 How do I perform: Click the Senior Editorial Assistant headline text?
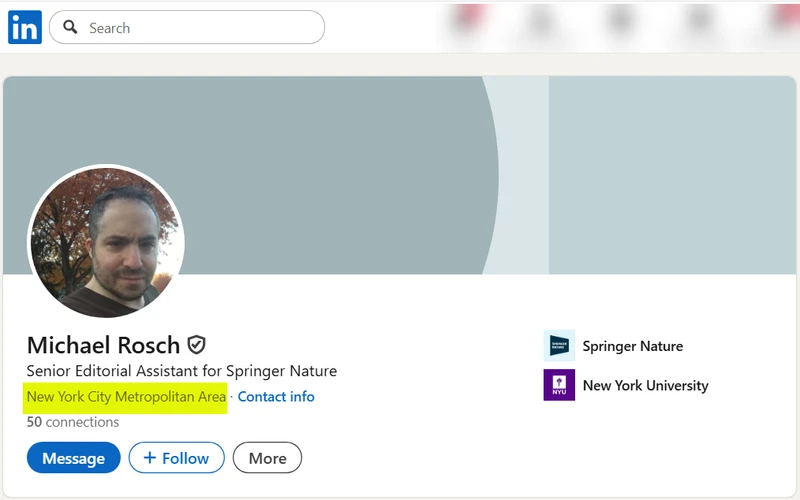(182, 371)
